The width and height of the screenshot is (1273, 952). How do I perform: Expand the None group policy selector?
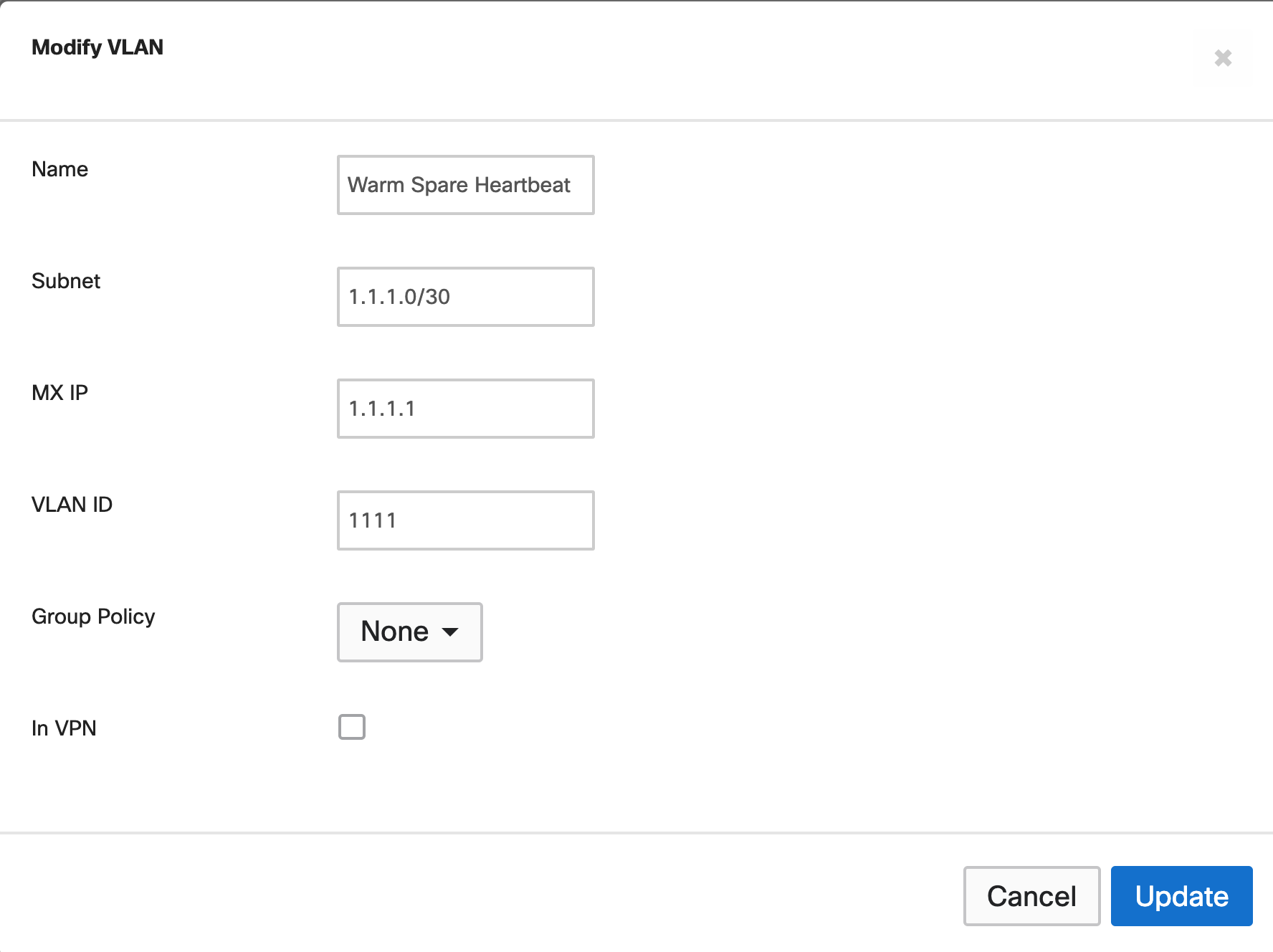point(409,632)
